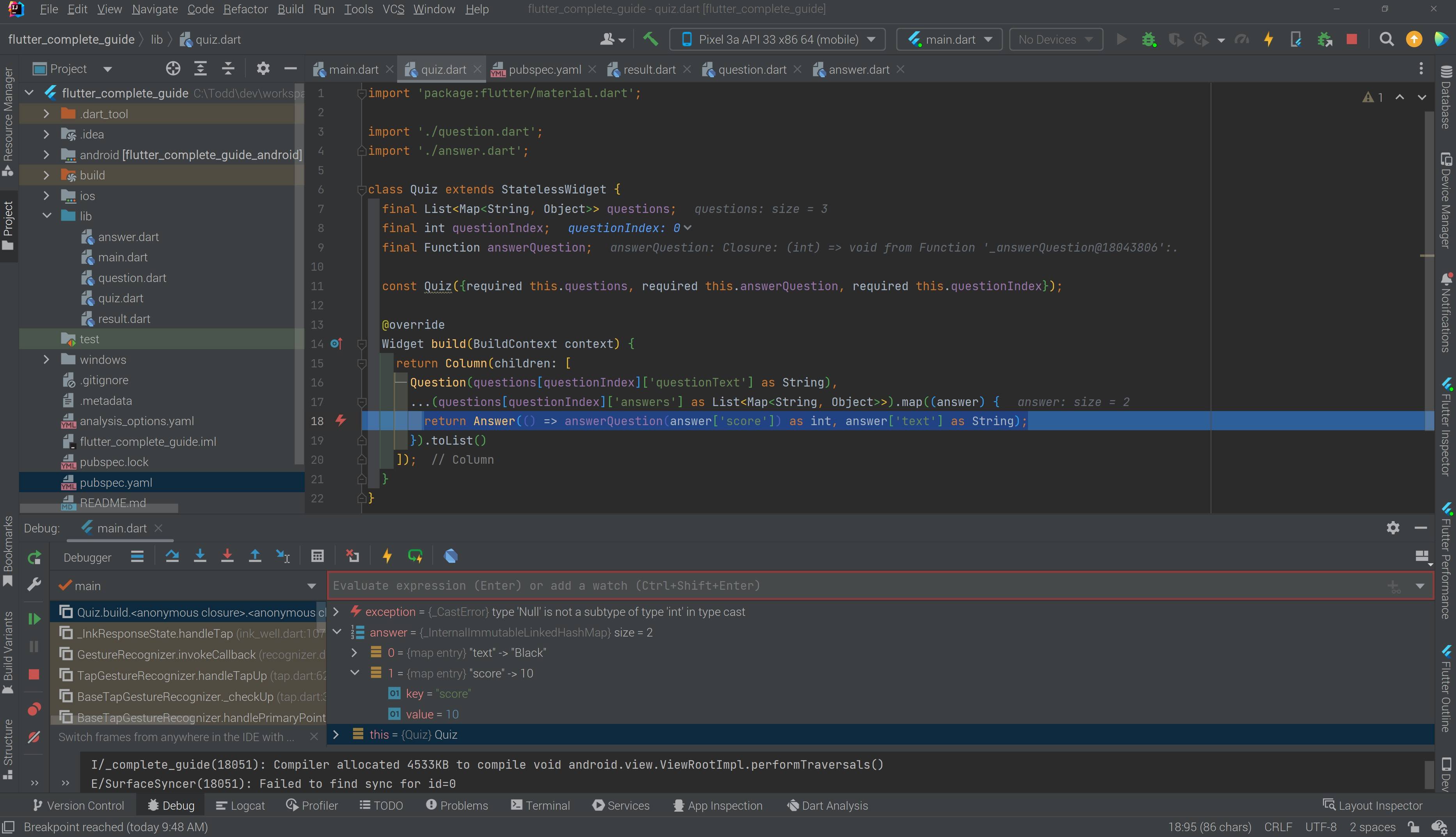Expand map entry "text" -> "Black"
Image resolution: width=1456 pixels, height=837 pixels.
[354, 653]
